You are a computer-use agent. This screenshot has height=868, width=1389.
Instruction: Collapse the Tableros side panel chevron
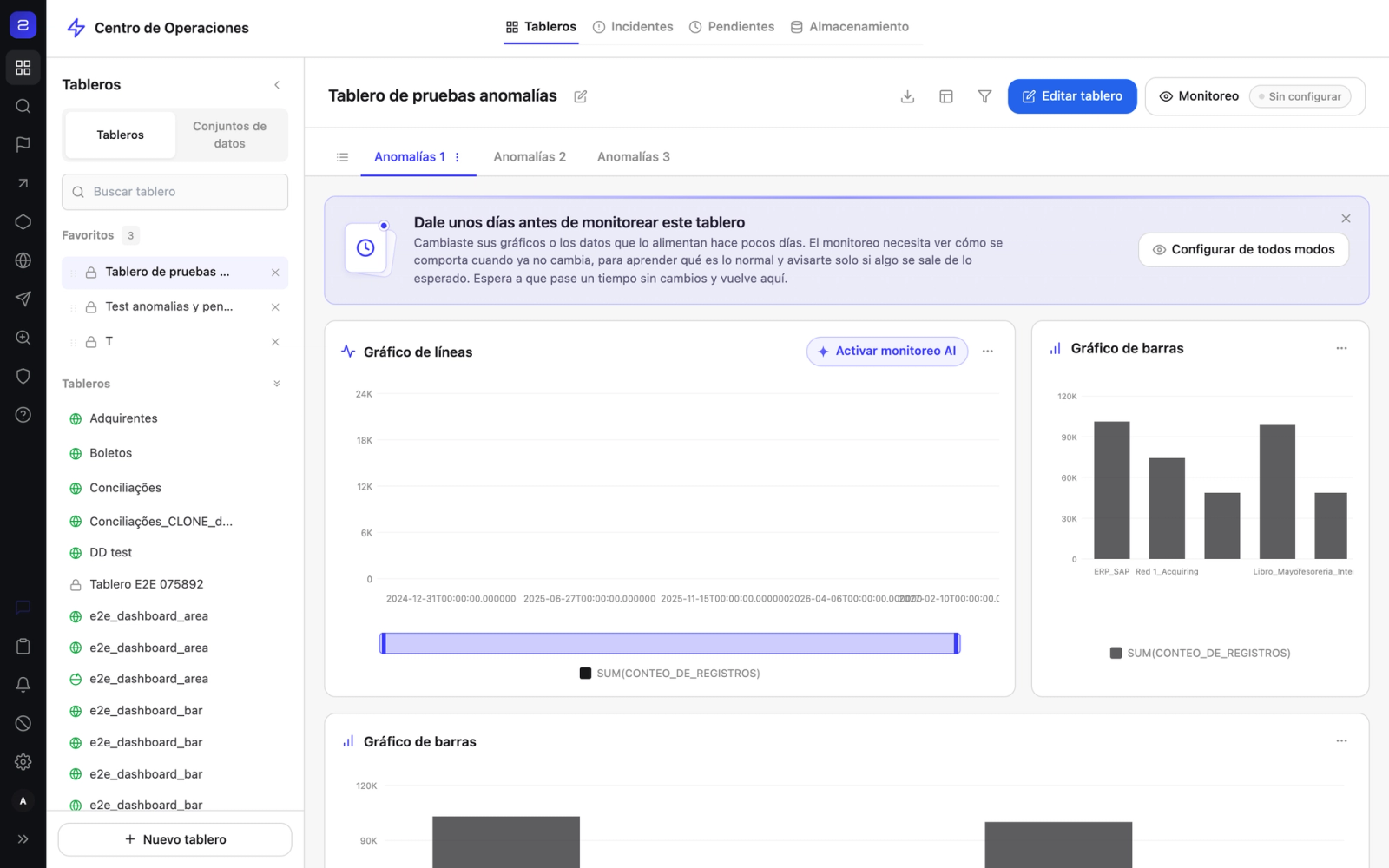coord(277,85)
